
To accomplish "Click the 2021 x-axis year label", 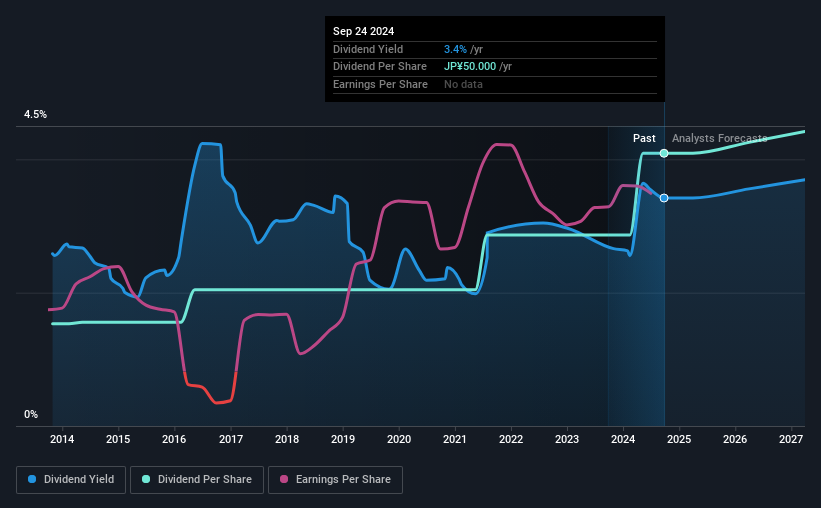I will click(x=454, y=439).
